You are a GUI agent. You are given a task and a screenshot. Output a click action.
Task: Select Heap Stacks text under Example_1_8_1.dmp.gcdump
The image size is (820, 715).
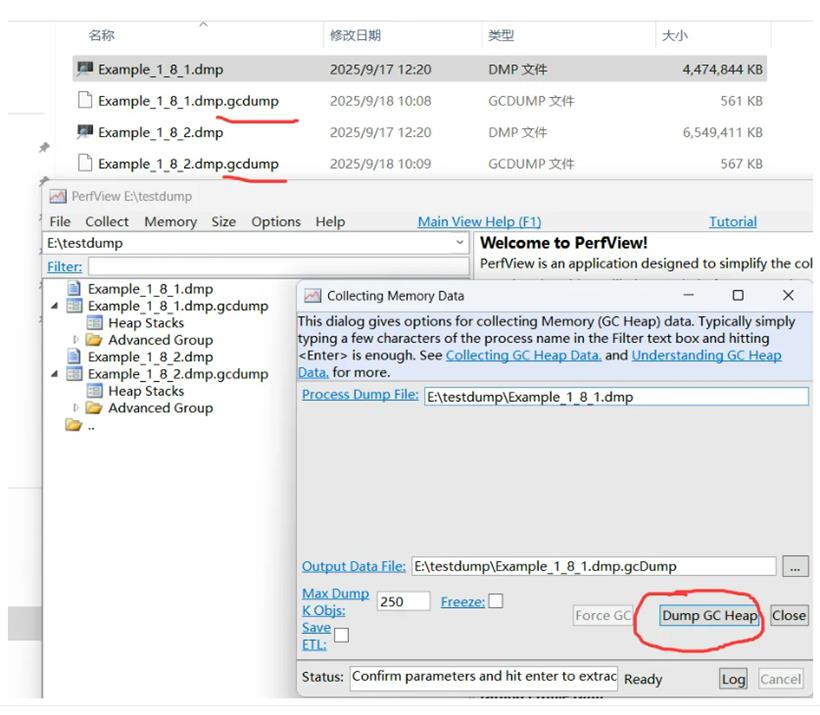[x=146, y=323]
